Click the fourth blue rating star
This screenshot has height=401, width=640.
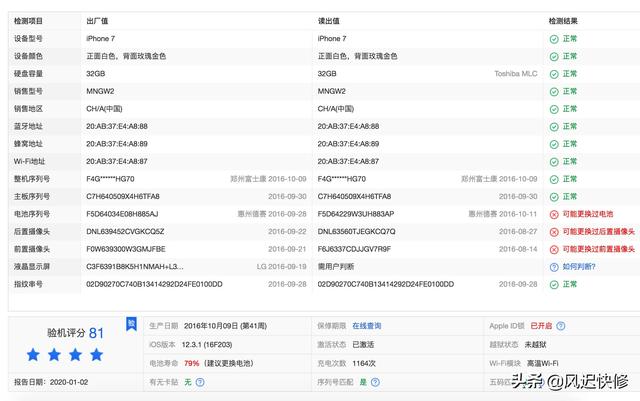coord(96,354)
